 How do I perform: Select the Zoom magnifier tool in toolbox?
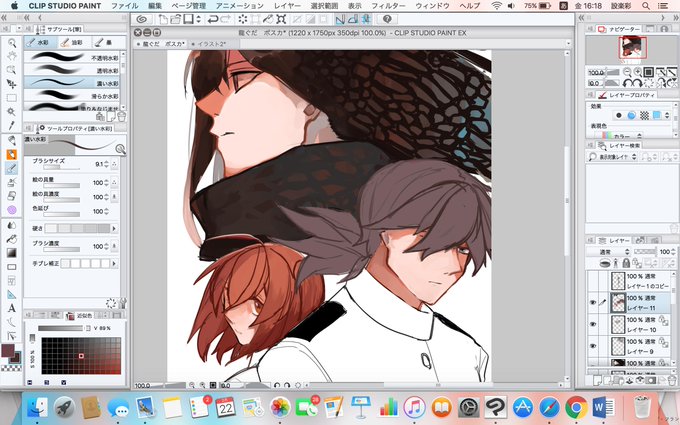tap(12, 43)
